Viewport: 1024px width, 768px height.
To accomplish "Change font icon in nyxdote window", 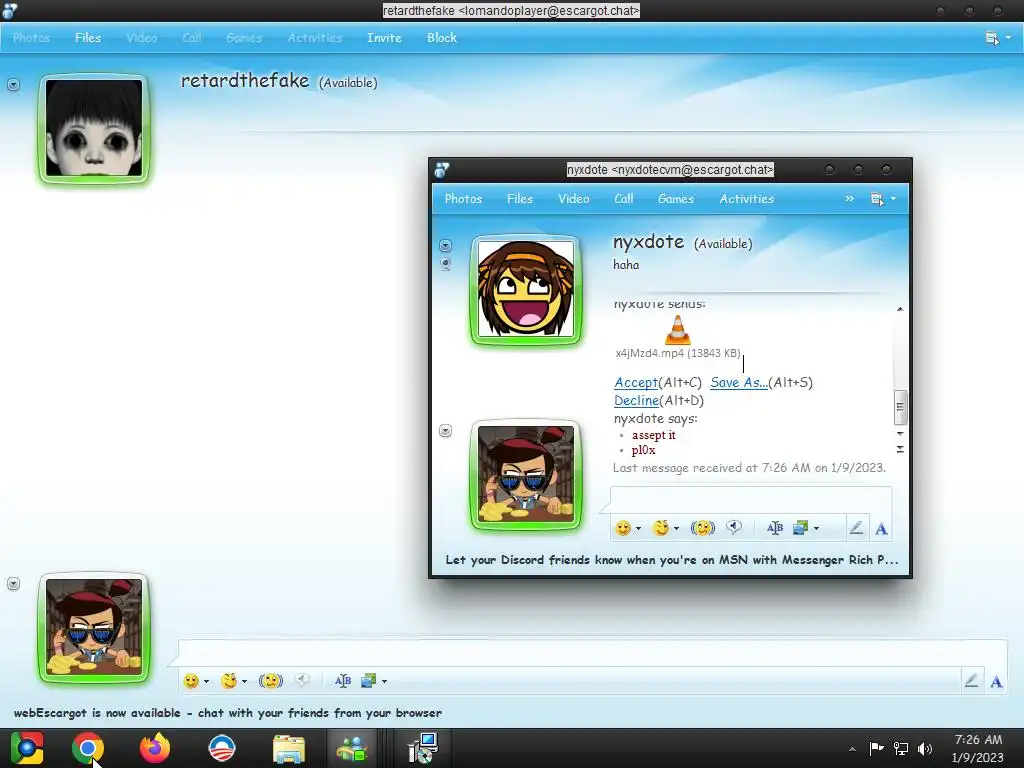I will 775,528.
